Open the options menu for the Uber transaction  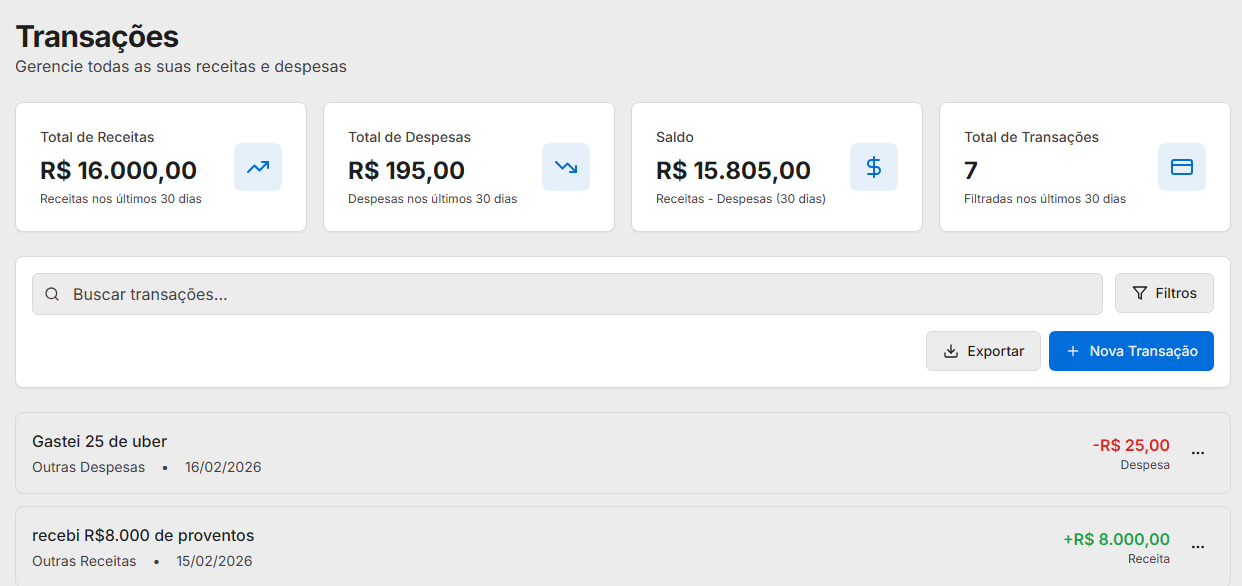tap(1198, 452)
